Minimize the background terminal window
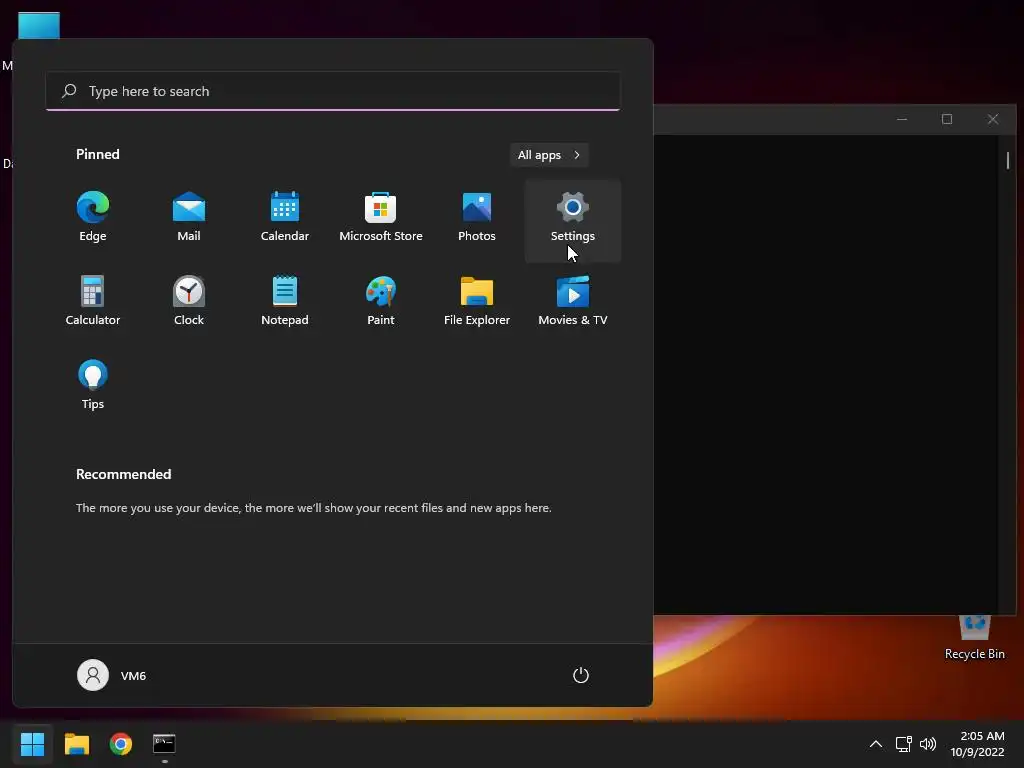 (x=902, y=119)
